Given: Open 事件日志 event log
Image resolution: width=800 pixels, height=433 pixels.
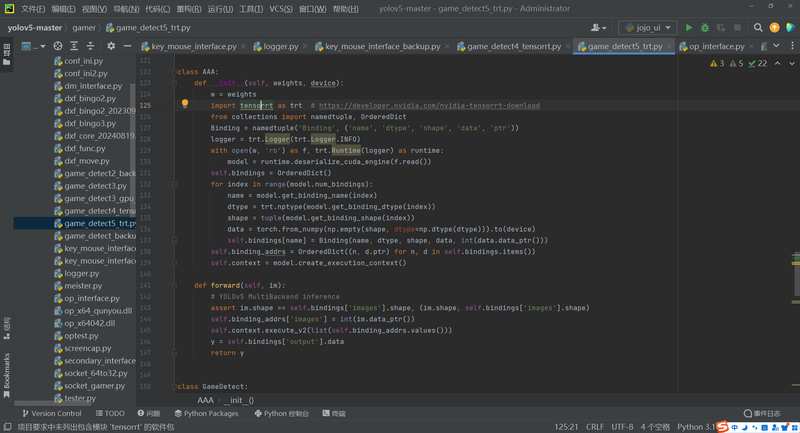Looking at the screenshot, I should tap(762, 414).
